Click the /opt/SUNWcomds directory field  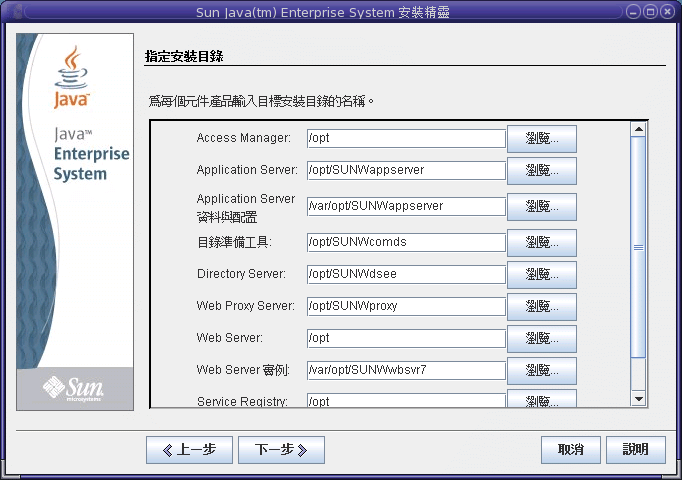pos(406,242)
